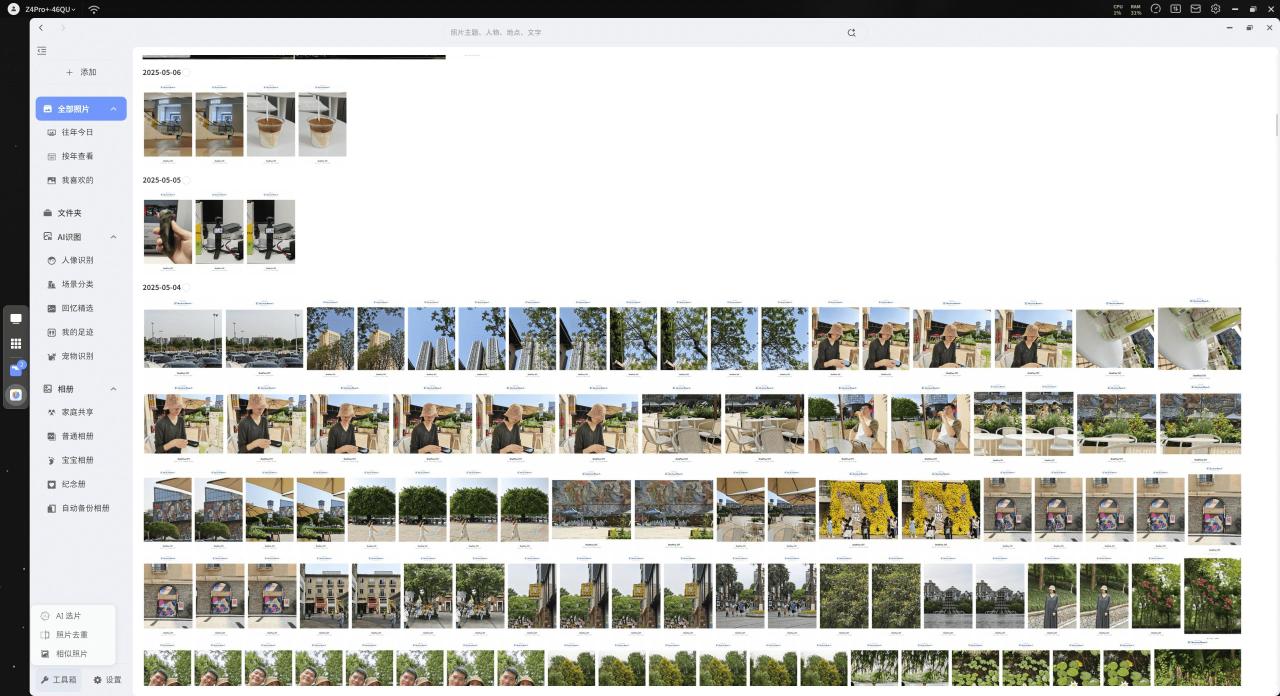Open the transfer tasks icon in top bar

coord(1176,9)
